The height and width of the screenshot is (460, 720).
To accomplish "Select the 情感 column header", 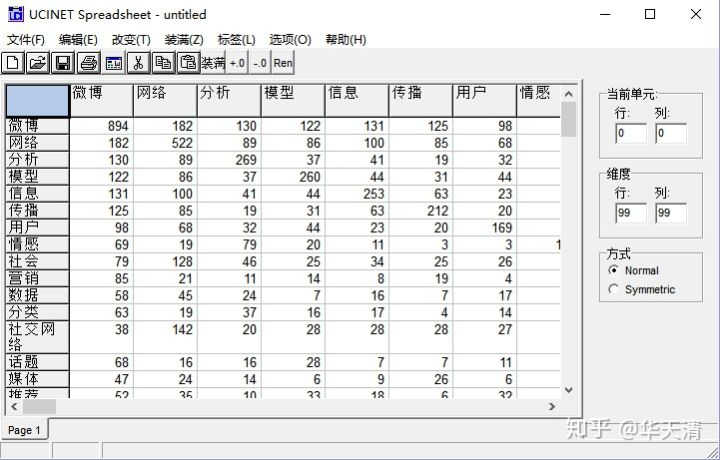I will tap(539, 101).
